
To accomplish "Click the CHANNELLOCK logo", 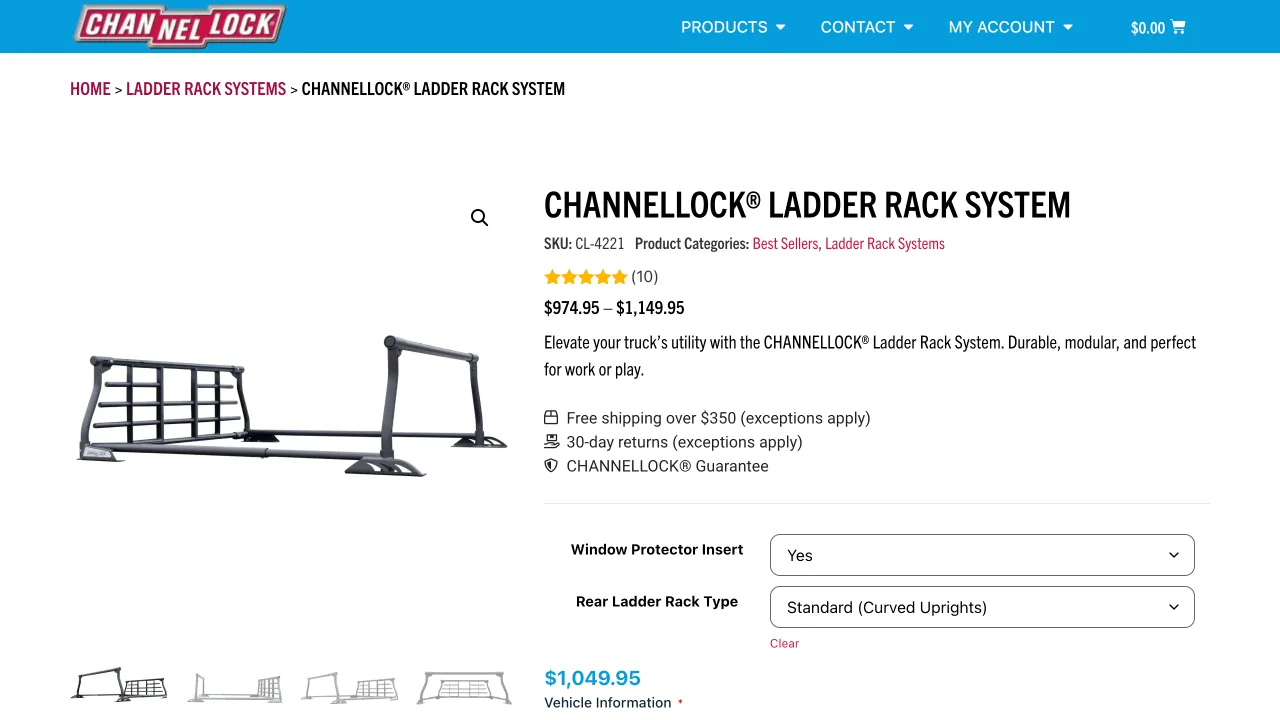I will 180,26.
